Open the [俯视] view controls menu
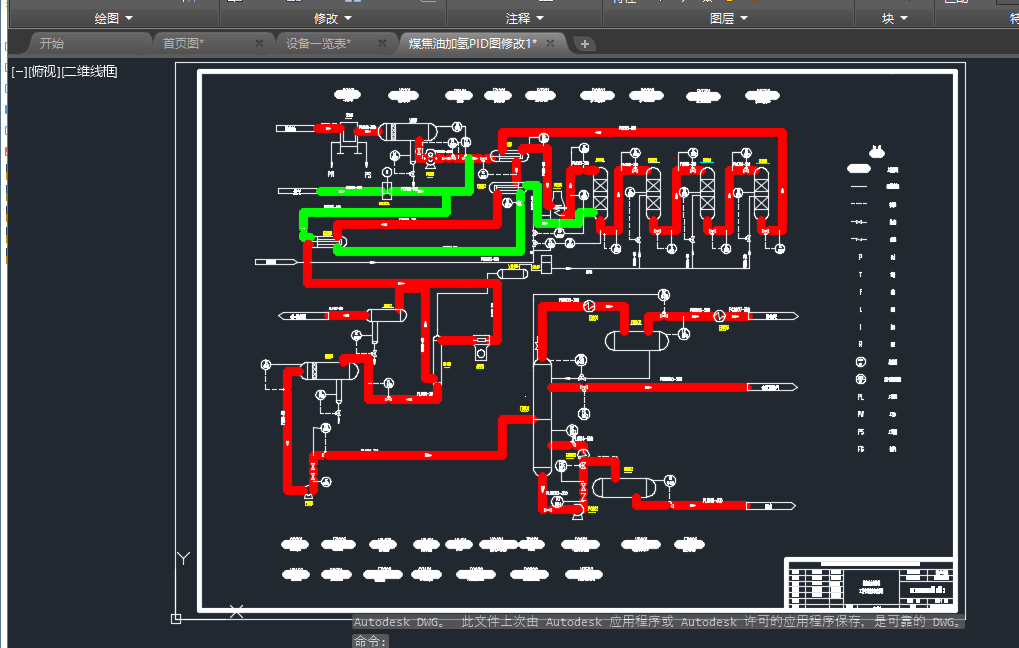The width and height of the screenshot is (1019, 648). coord(44,71)
